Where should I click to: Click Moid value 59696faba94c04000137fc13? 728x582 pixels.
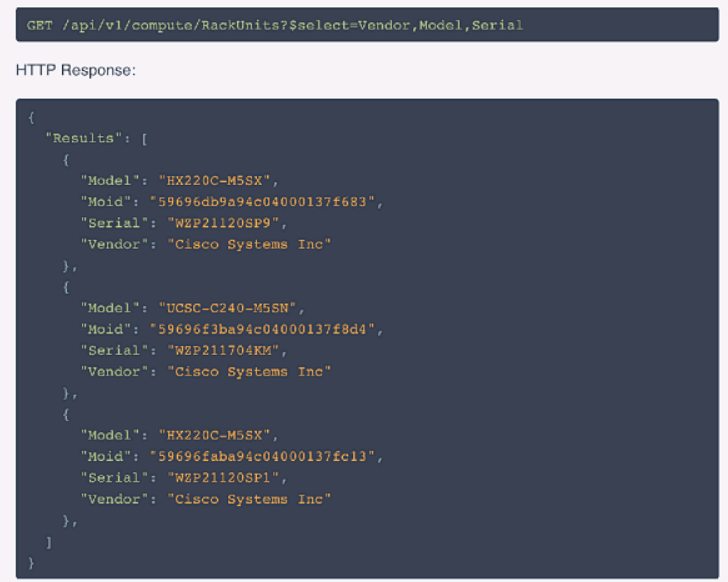[x=262, y=457]
